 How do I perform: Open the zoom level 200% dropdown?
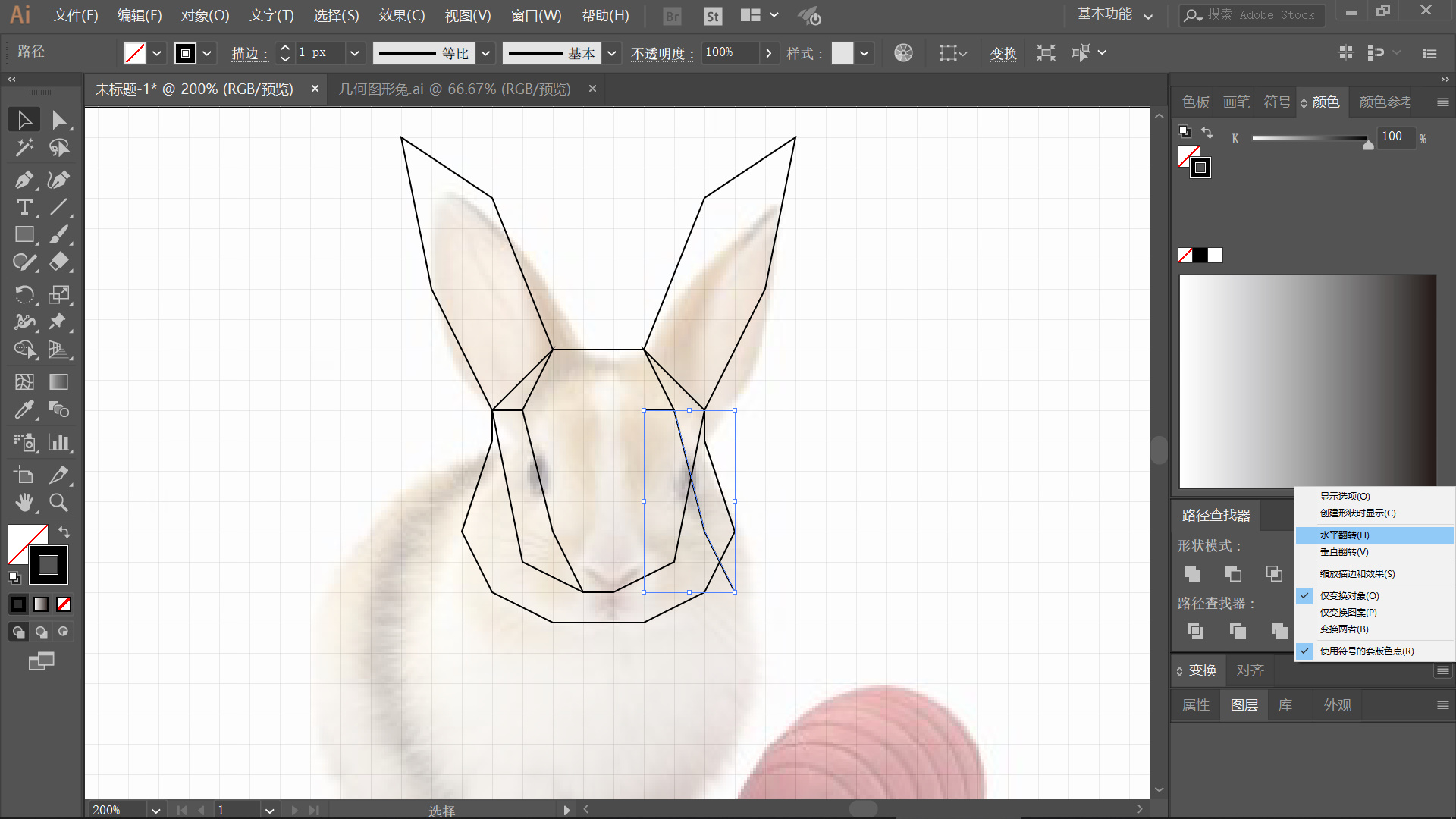click(x=155, y=810)
